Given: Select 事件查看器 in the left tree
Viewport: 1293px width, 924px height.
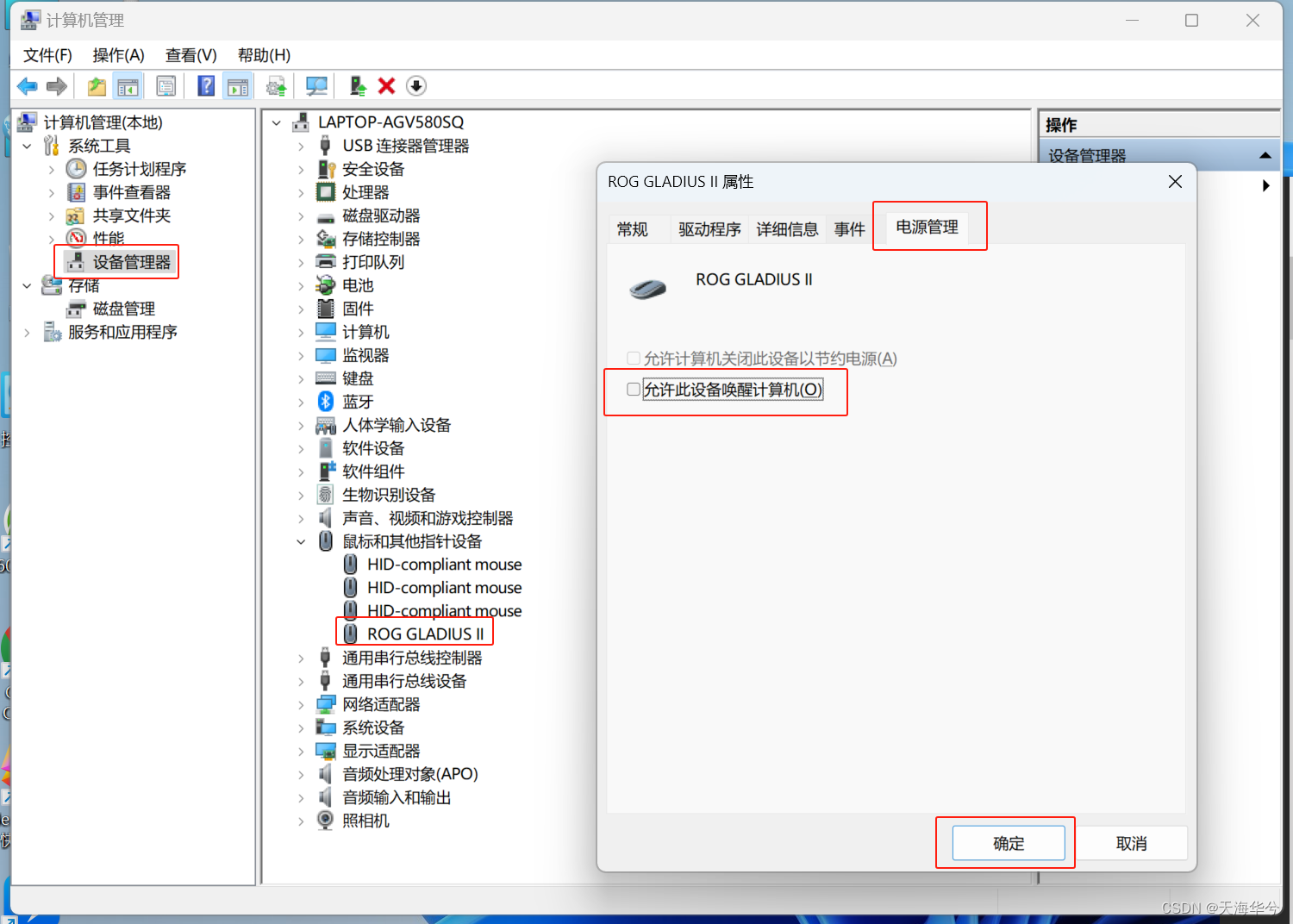Looking at the screenshot, I should click(131, 192).
